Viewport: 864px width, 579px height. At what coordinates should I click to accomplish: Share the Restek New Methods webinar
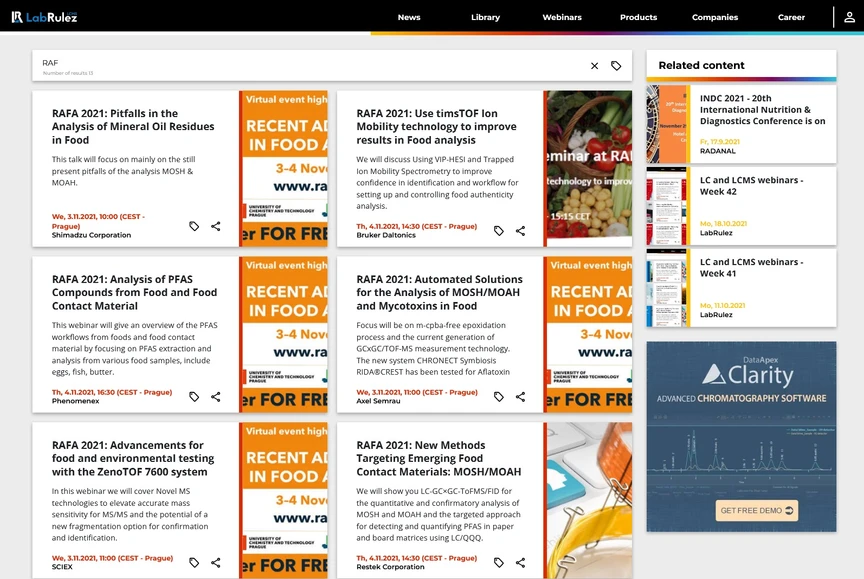[521, 562]
